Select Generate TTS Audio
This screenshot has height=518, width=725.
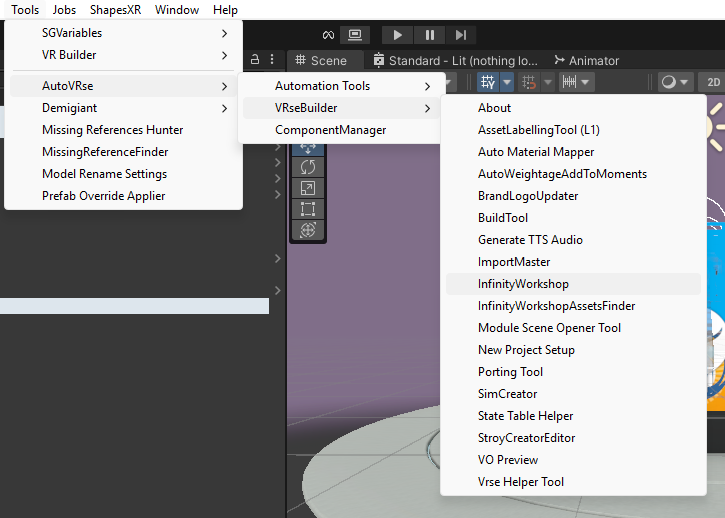[573, 240]
